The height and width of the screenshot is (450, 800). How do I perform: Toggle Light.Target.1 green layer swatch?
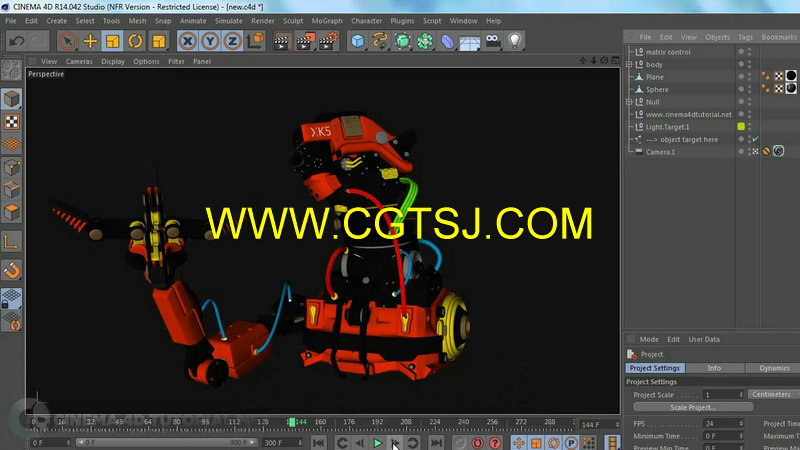click(741, 127)
